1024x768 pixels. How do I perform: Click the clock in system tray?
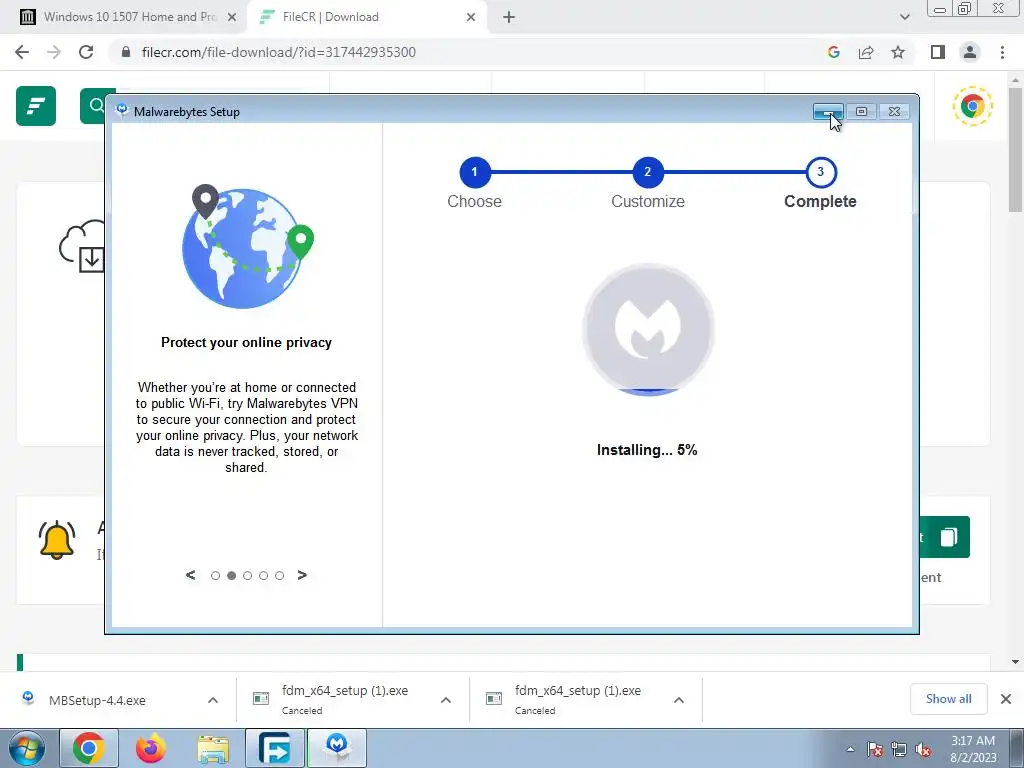[x=972, y=749]
